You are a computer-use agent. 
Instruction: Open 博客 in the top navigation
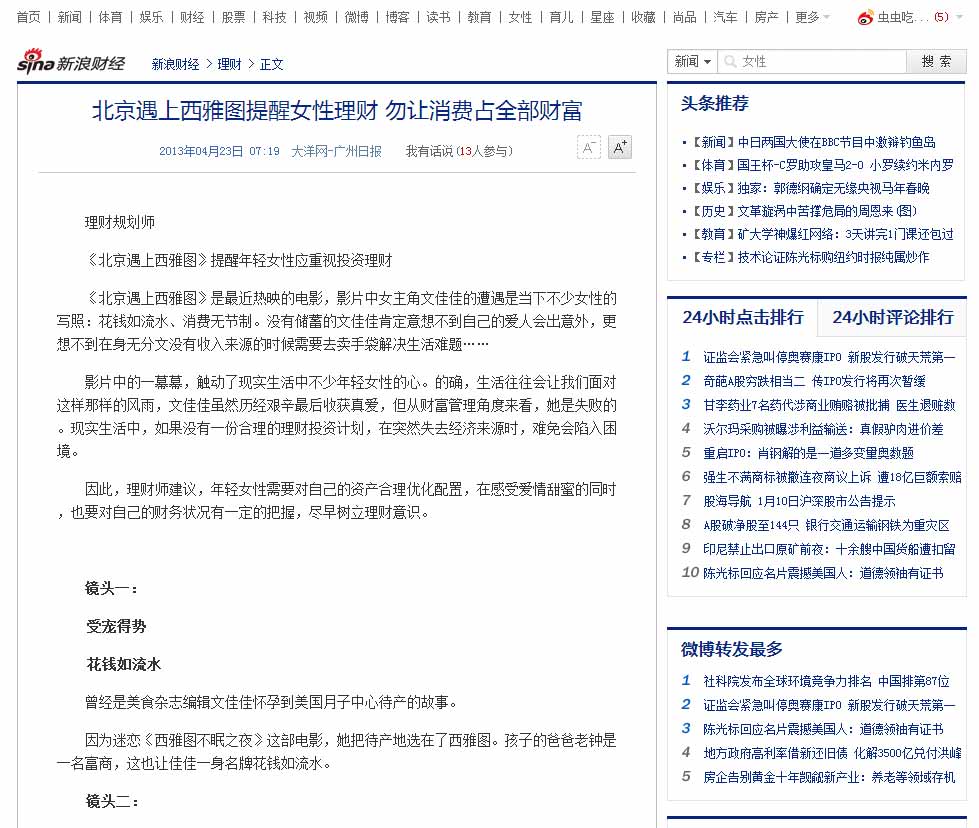[x=397, y=17]
